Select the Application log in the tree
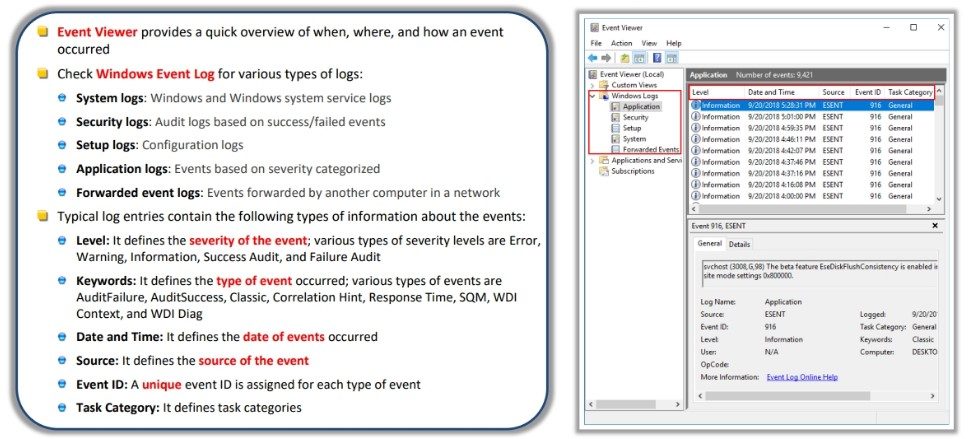The image size is (970, 439). [642, 106]
